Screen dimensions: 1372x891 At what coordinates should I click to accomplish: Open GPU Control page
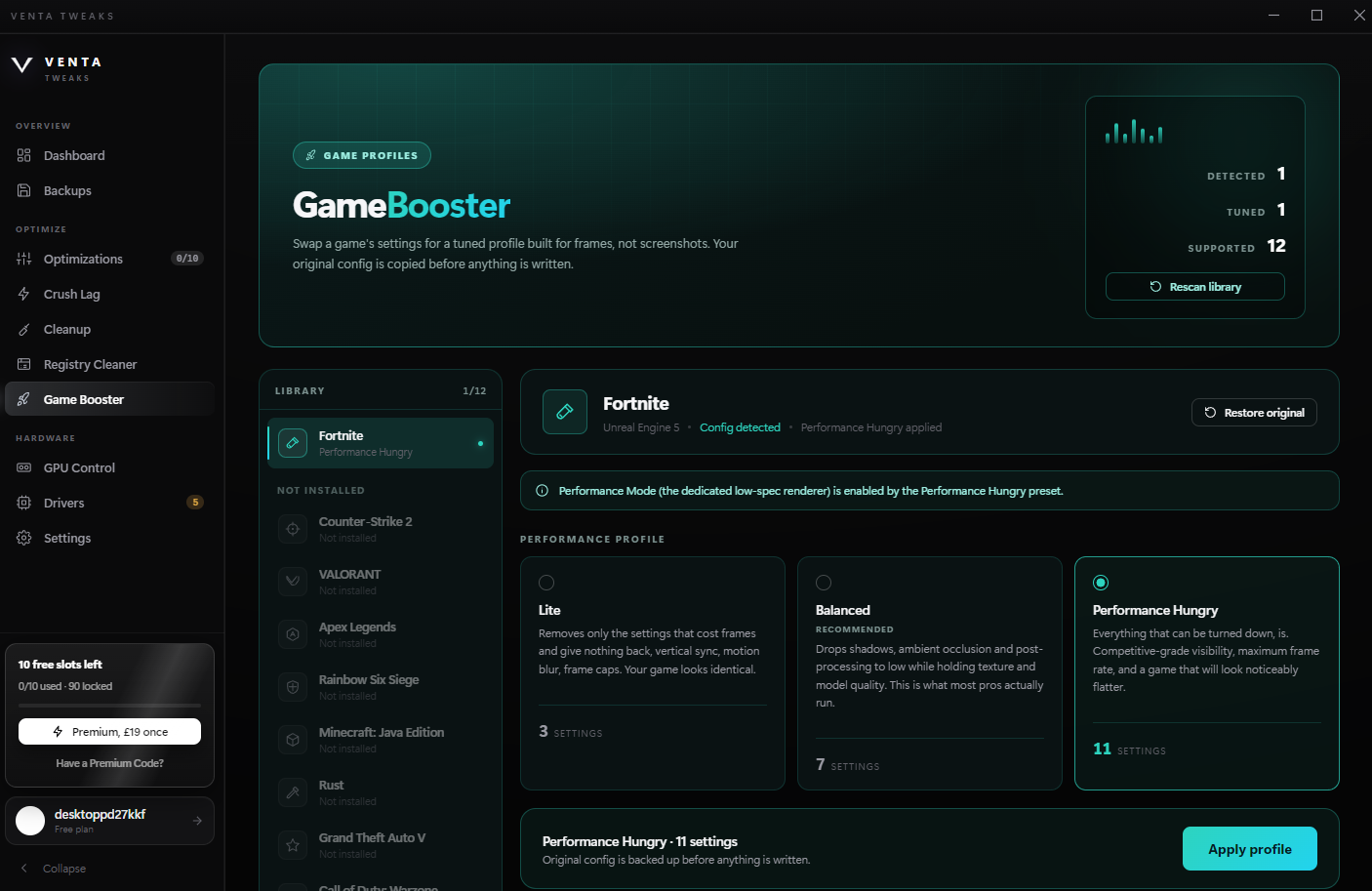109,467
